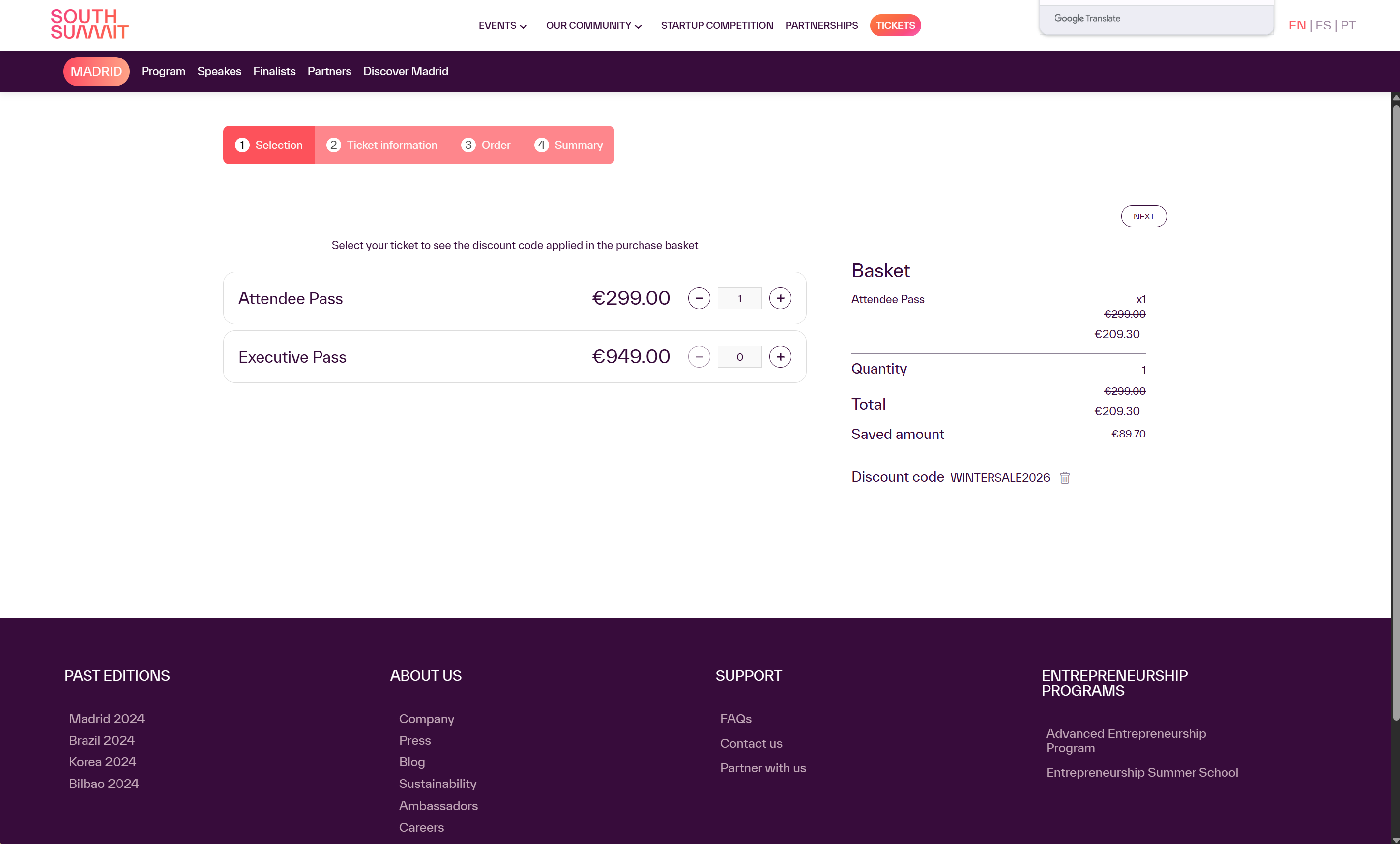Increase Attendee Pass quantity with the plus button

(x=780, y=298)
